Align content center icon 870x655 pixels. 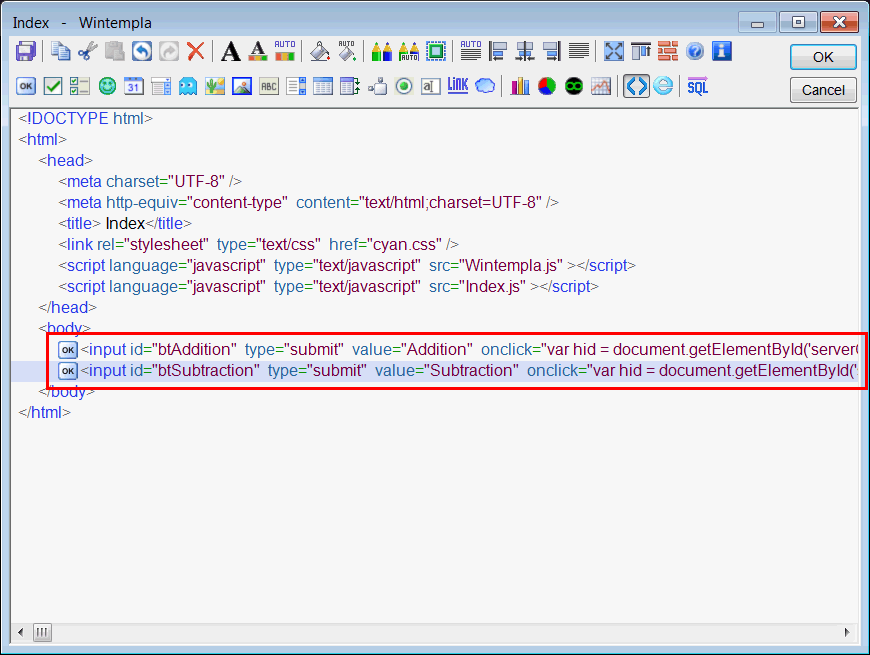click(524, 52)
